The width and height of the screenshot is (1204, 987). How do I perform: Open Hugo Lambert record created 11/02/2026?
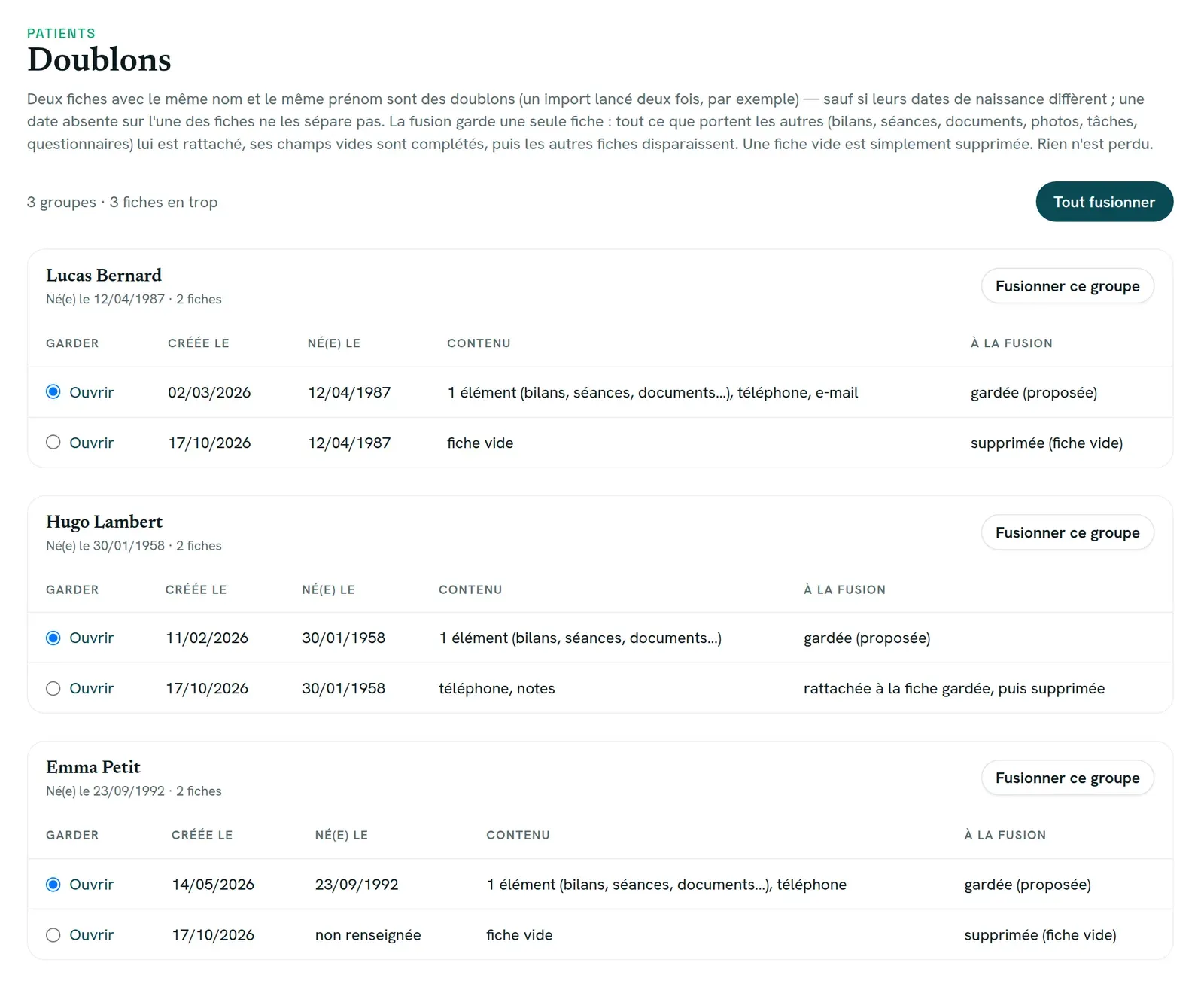point(91,638)
